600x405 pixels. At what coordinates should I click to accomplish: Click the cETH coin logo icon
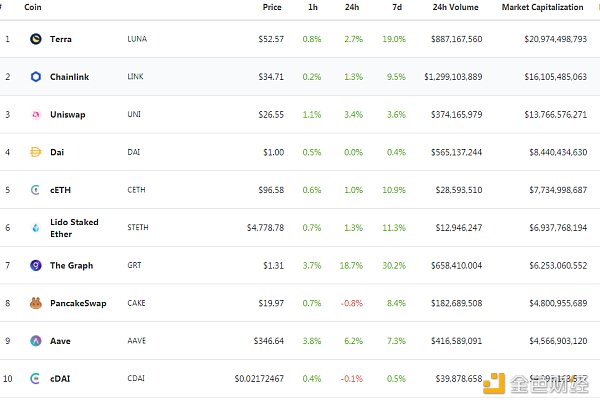[x=36, y=190]
